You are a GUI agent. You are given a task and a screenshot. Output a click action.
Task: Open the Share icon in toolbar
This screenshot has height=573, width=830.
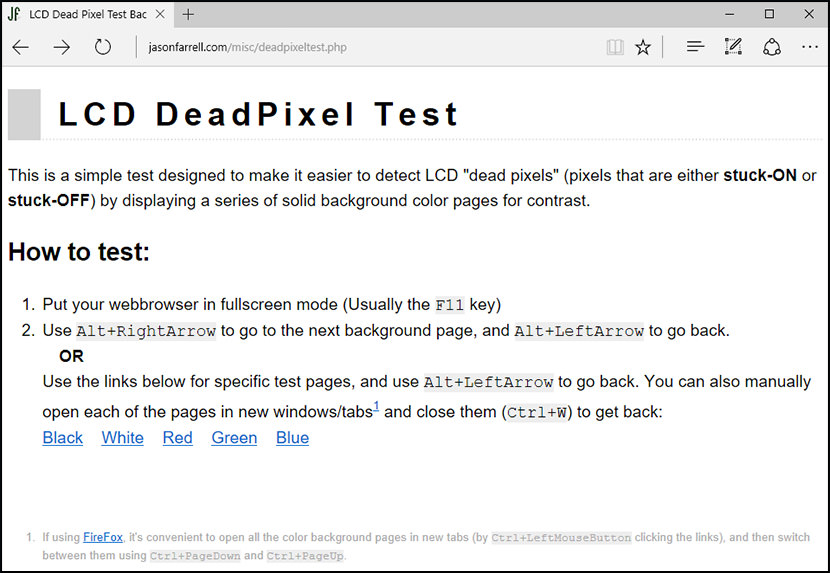[x=772, y=47]
